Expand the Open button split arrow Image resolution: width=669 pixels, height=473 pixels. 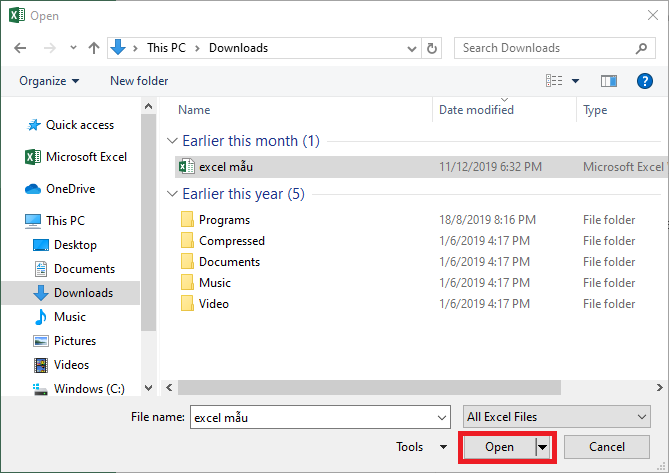pos(543,447)
